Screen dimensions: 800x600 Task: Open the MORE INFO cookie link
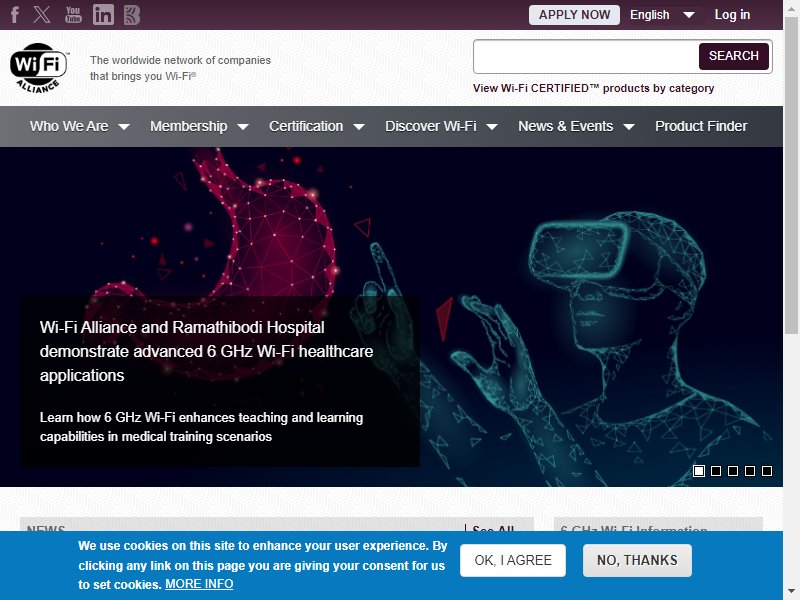pyautogui.click(x=199, y=584)
